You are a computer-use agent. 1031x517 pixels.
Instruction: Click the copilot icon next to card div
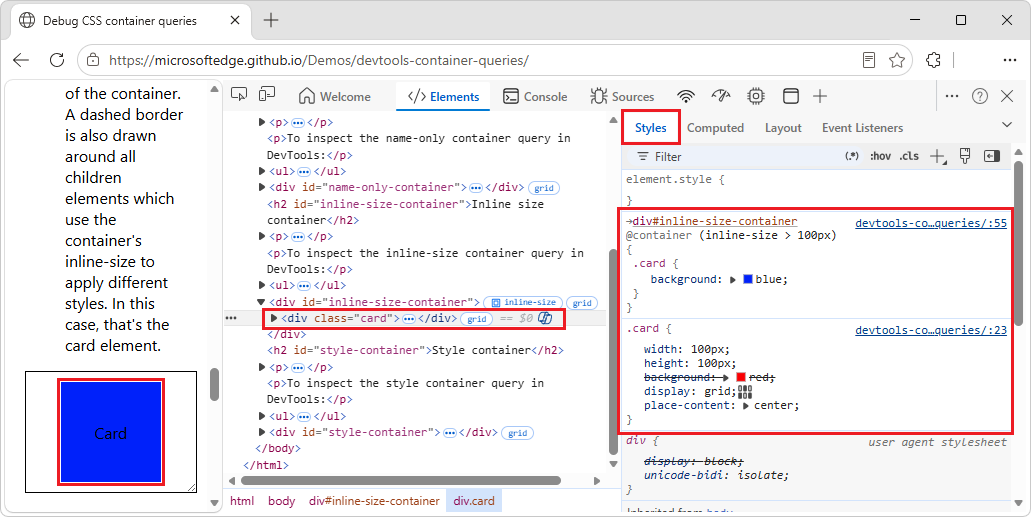[x=545, y=318]
